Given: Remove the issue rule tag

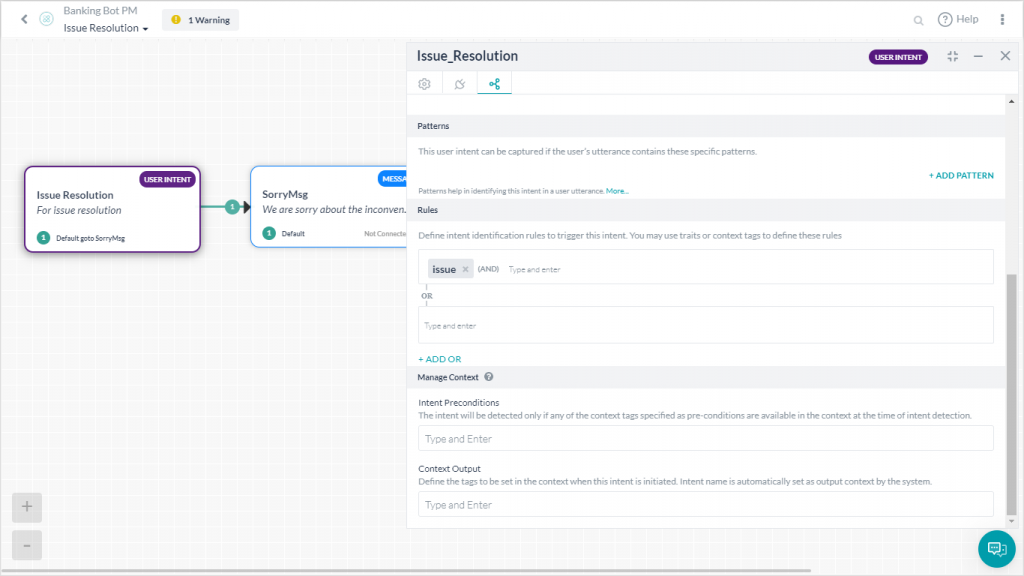Looking at the screenshot, I should (x=465, y=268).
